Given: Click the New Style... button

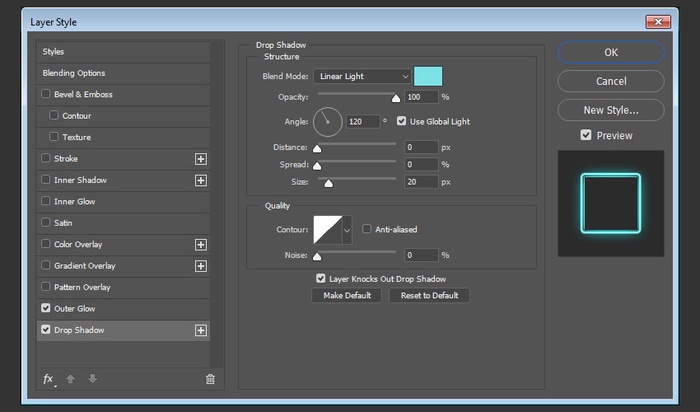Looking at the screenshot, I should (610, 110).
